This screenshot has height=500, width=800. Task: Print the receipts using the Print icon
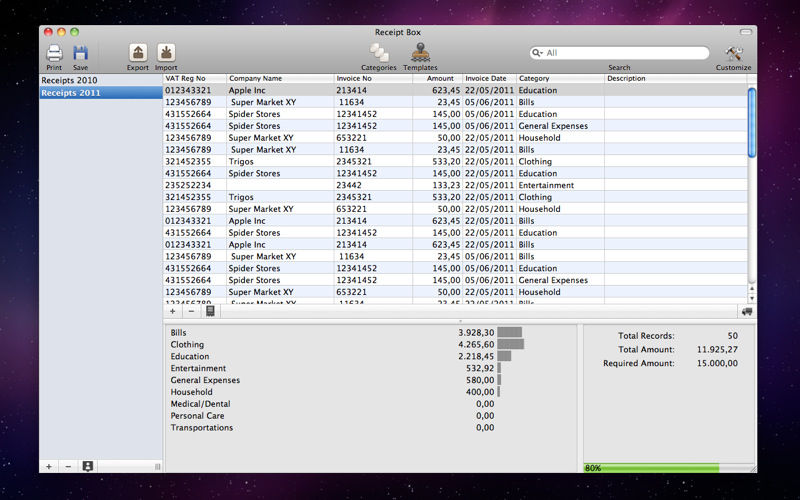pos(54,53)
